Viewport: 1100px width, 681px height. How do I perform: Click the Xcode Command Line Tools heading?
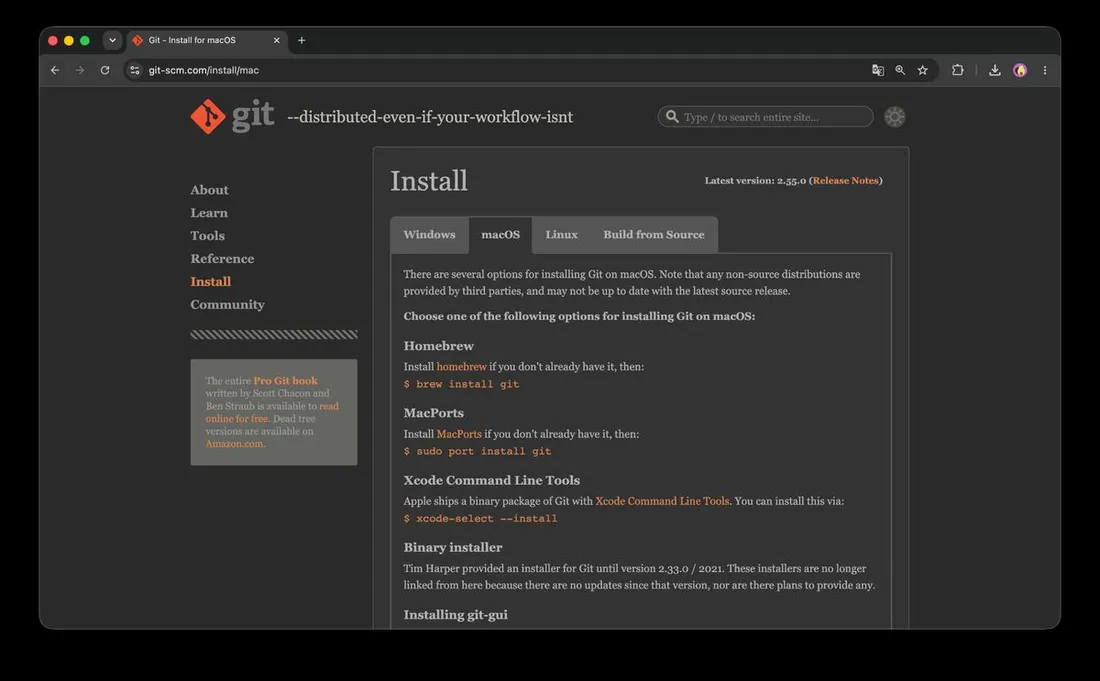click(492, 480)
